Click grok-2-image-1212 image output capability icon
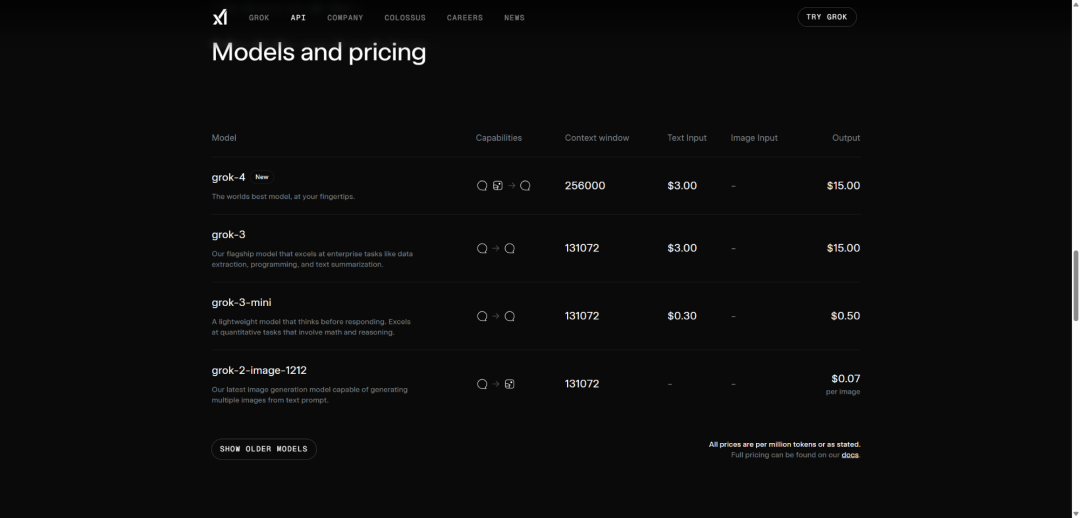This screenshot has height=518, width=1080. coord(510,384)
